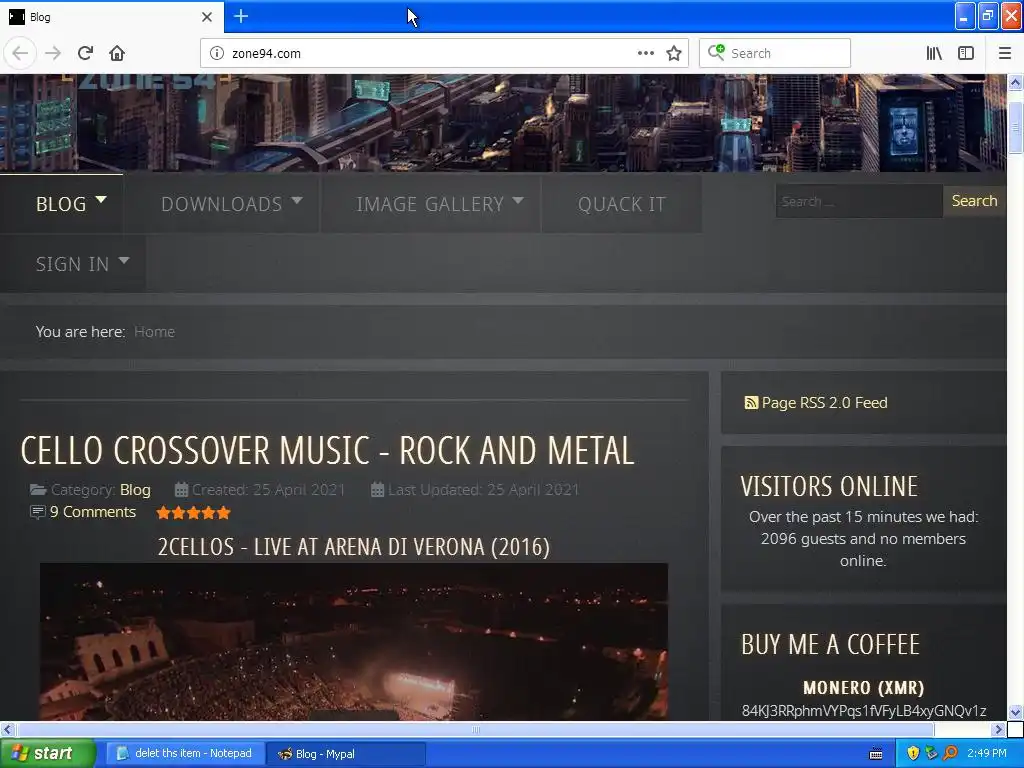Click horizontal scrollbar right arrow

[x=998, y=729]
